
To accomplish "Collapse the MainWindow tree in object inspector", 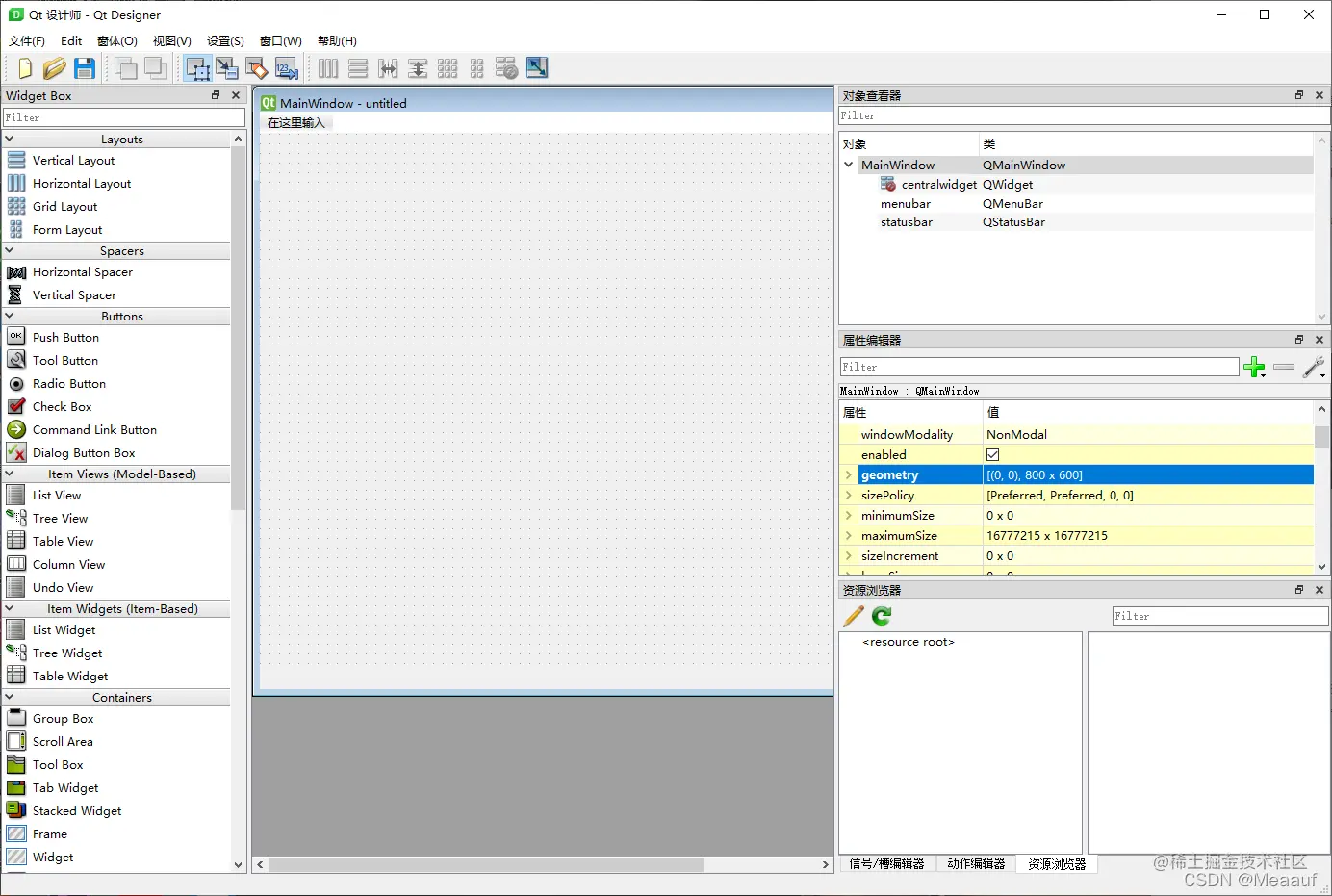I will 848,165.
